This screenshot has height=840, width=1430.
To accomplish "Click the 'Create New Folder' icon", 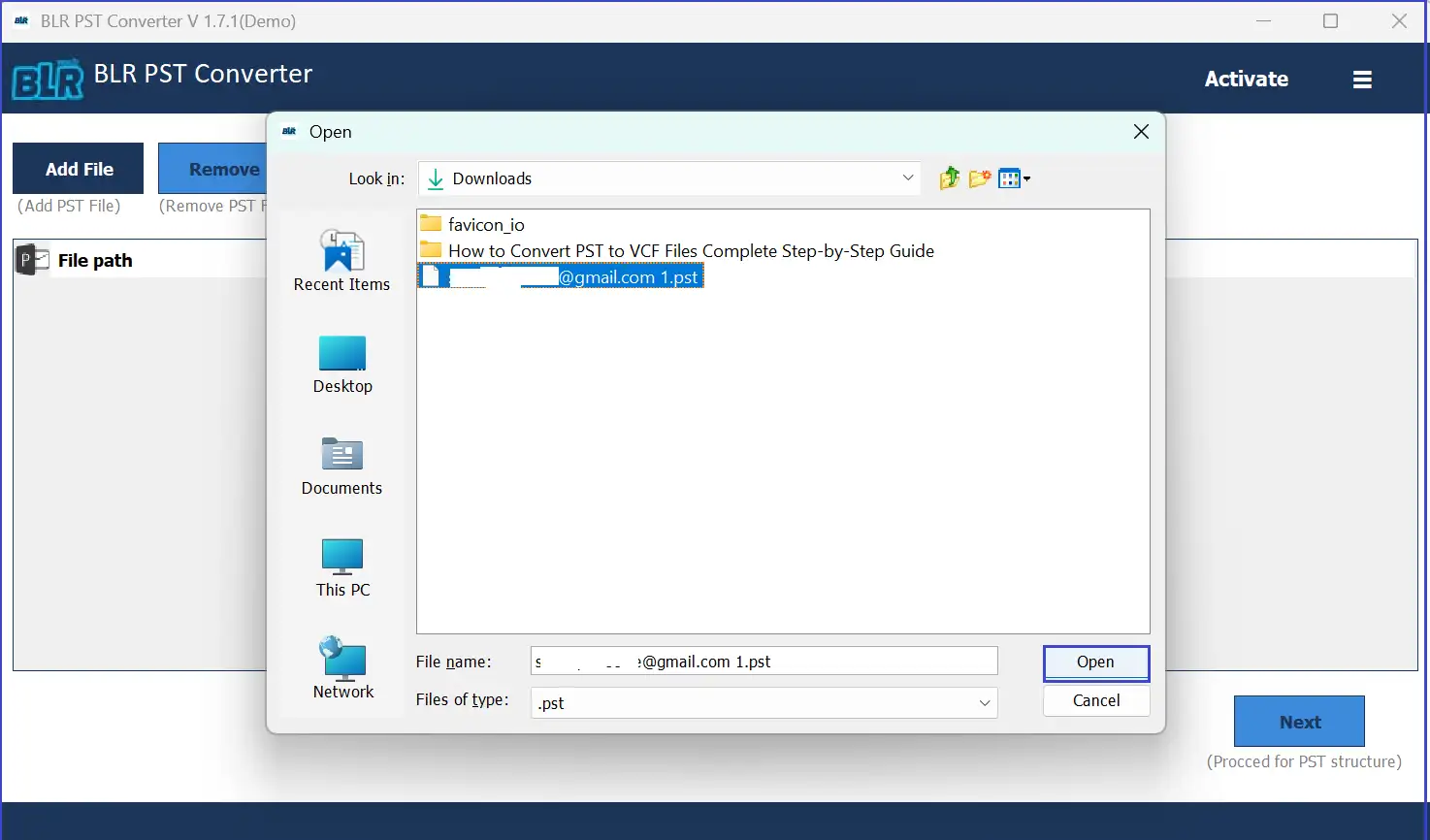I will tap(979, 178).
